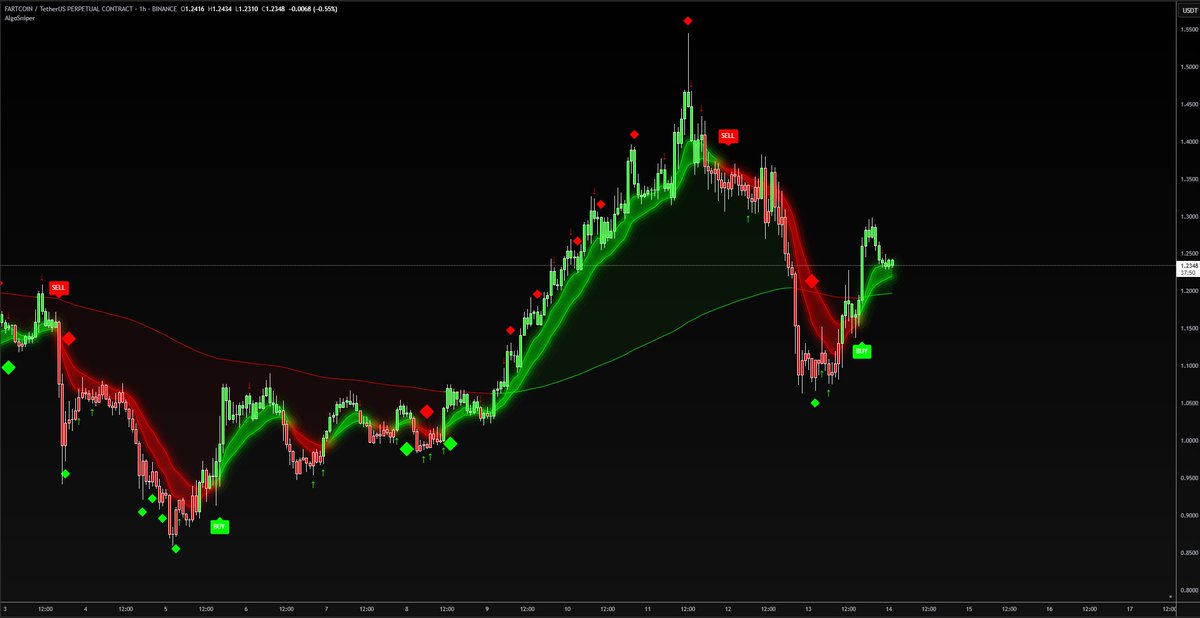Click the 0.8000 price axis label
Image resolution: width=1200 pixels, height=618 pixels.
coord(1188,591)
